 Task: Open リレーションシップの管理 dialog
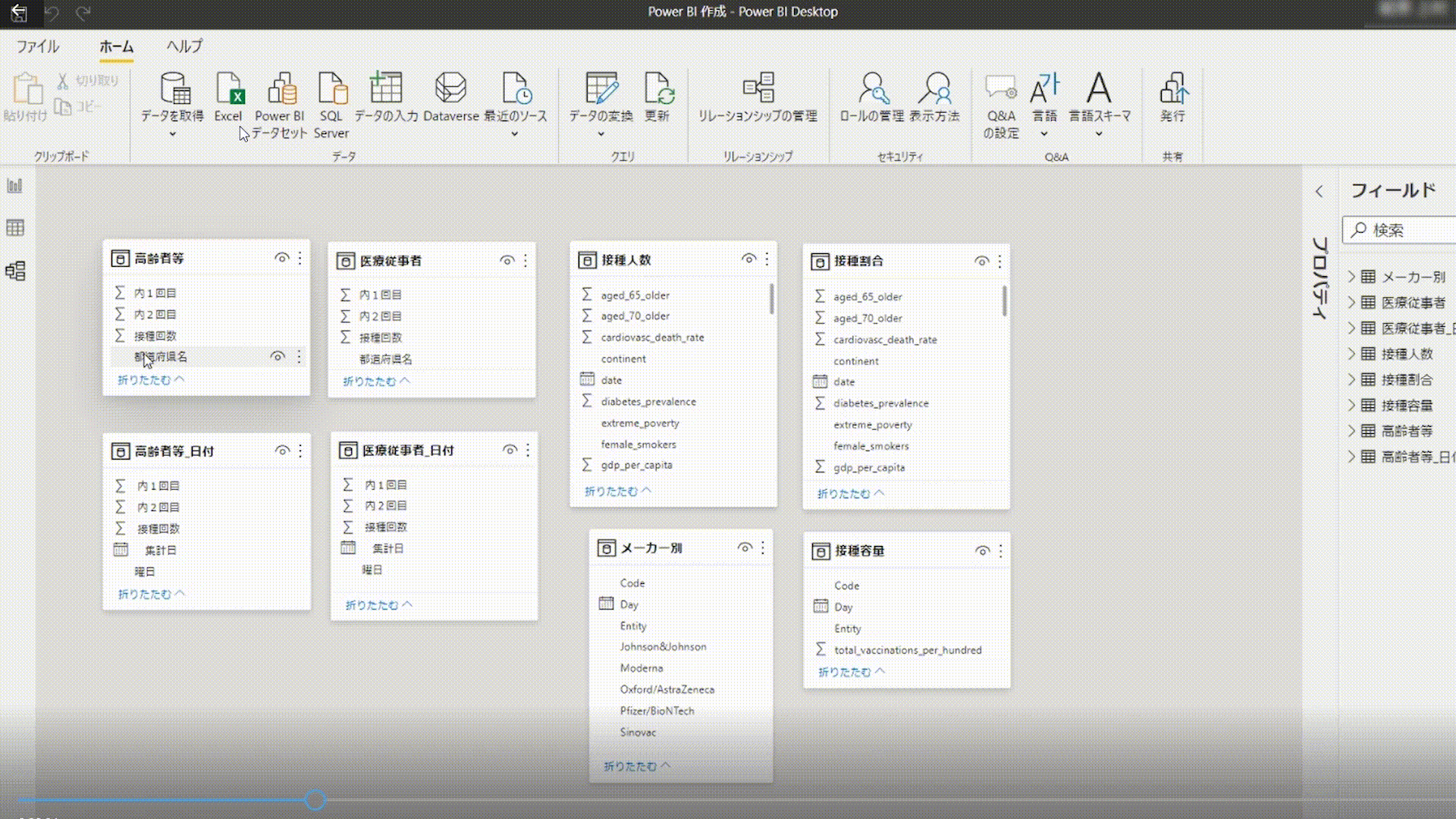coord(758,97)
